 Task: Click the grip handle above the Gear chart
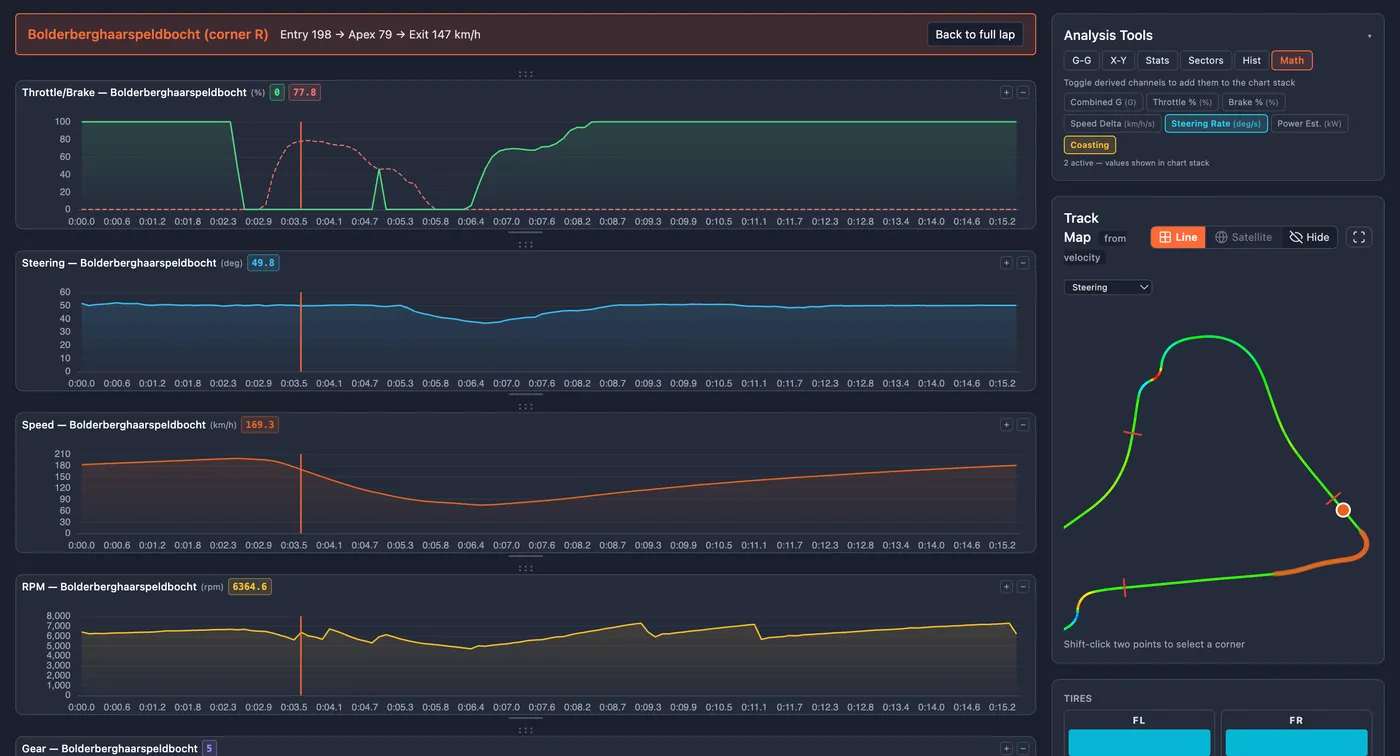tap(525, 731)
